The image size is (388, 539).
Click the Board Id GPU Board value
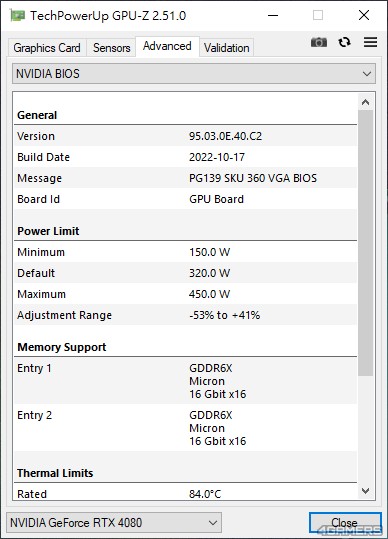pyautogui.click(x=217, y=199)
